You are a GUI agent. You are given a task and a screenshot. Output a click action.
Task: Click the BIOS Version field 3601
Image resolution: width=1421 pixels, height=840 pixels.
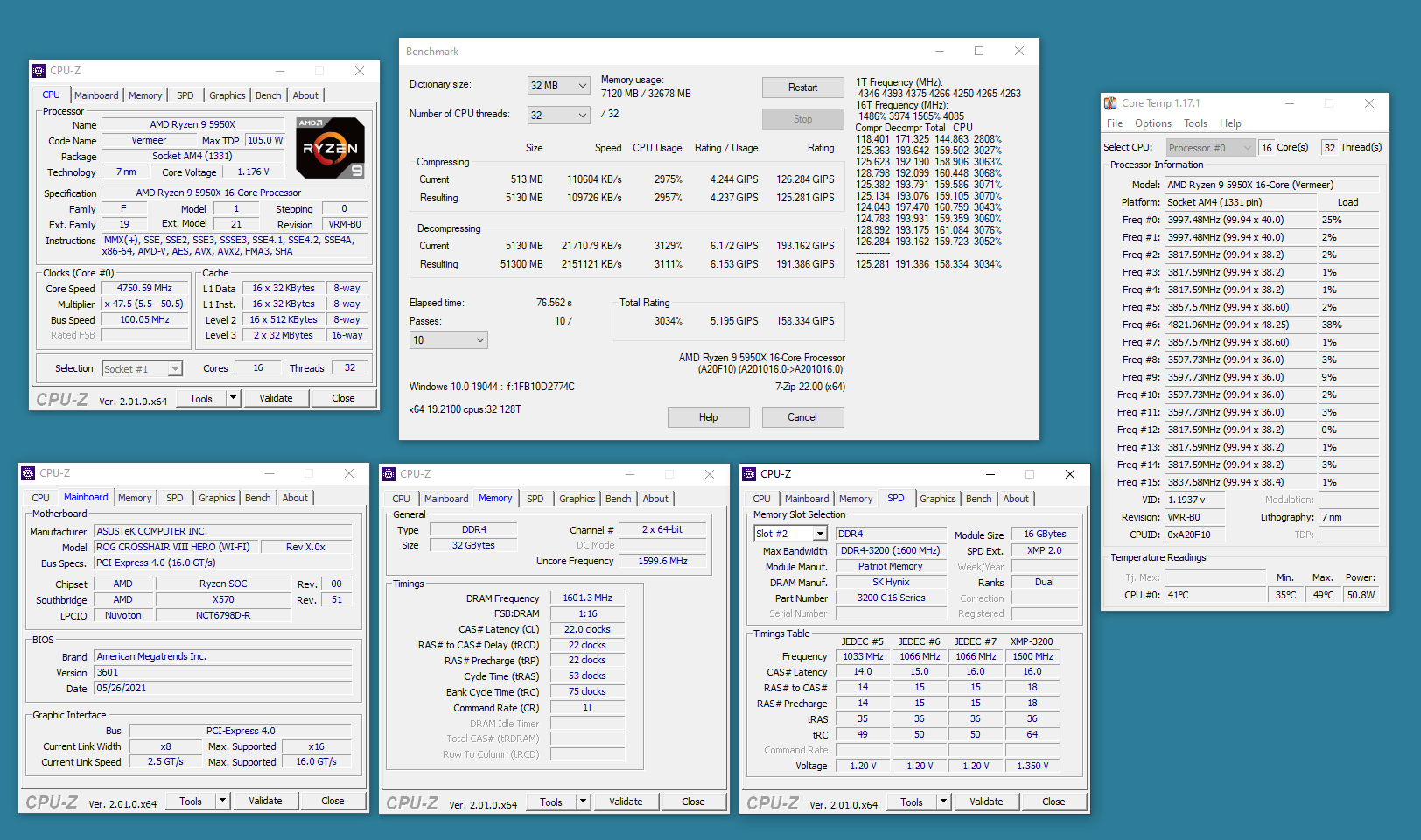coord(223,673)
